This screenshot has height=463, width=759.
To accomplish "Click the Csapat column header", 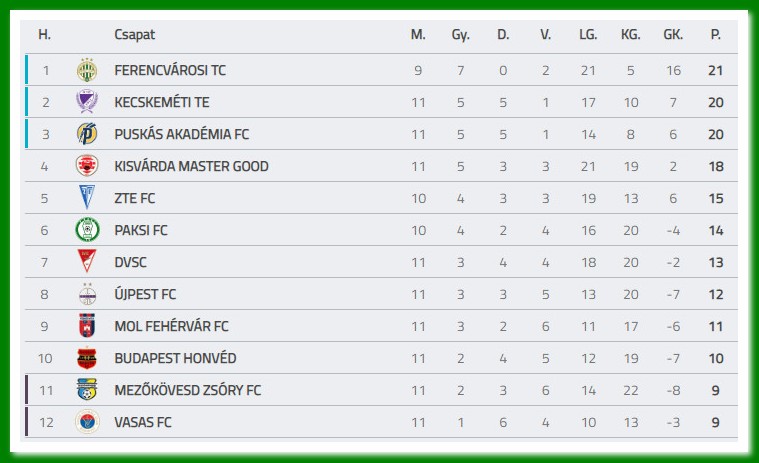I will [x=134, y=34].
